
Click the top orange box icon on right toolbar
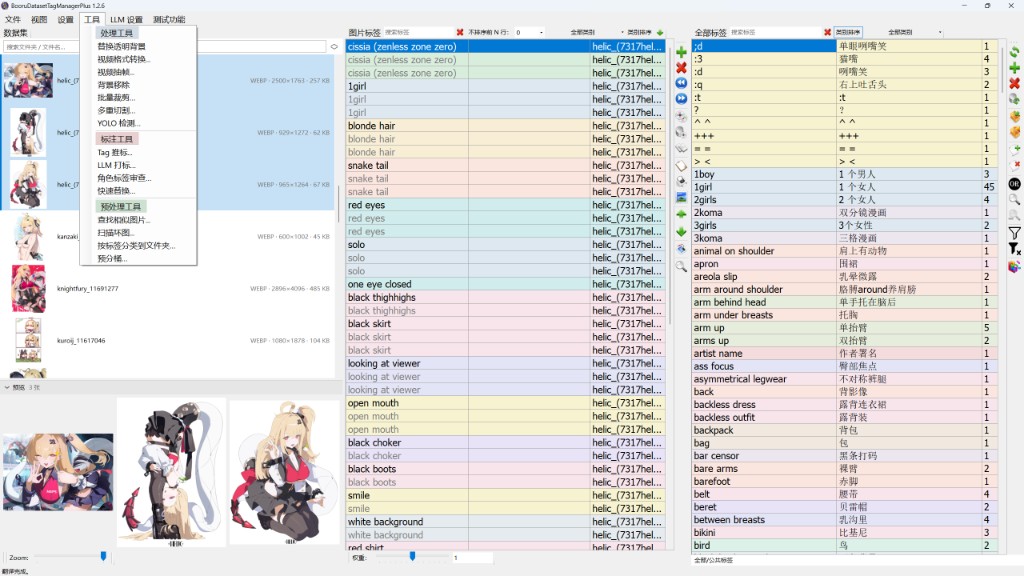1014,116
